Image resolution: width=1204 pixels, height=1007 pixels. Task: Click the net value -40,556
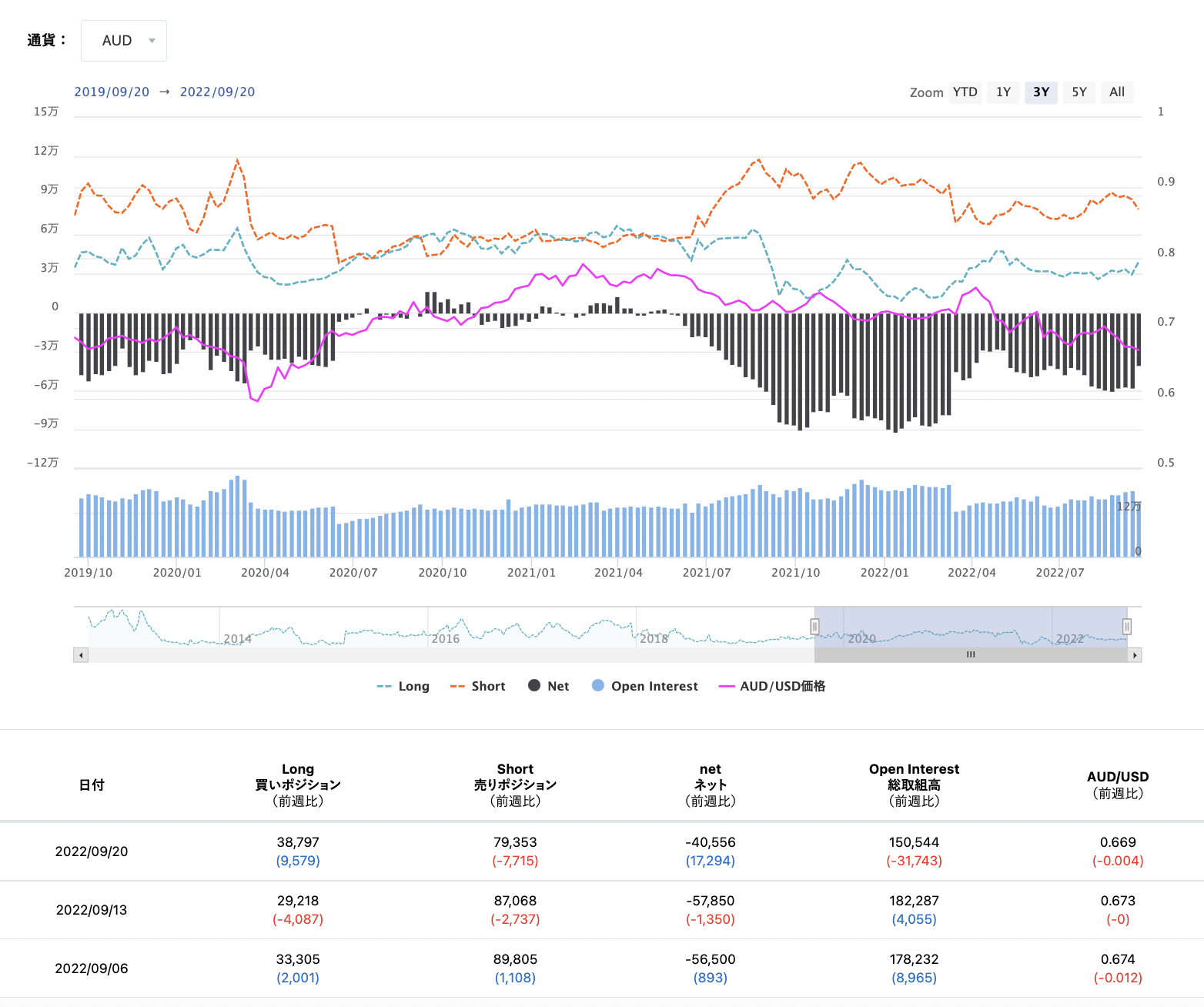point(711,842)
